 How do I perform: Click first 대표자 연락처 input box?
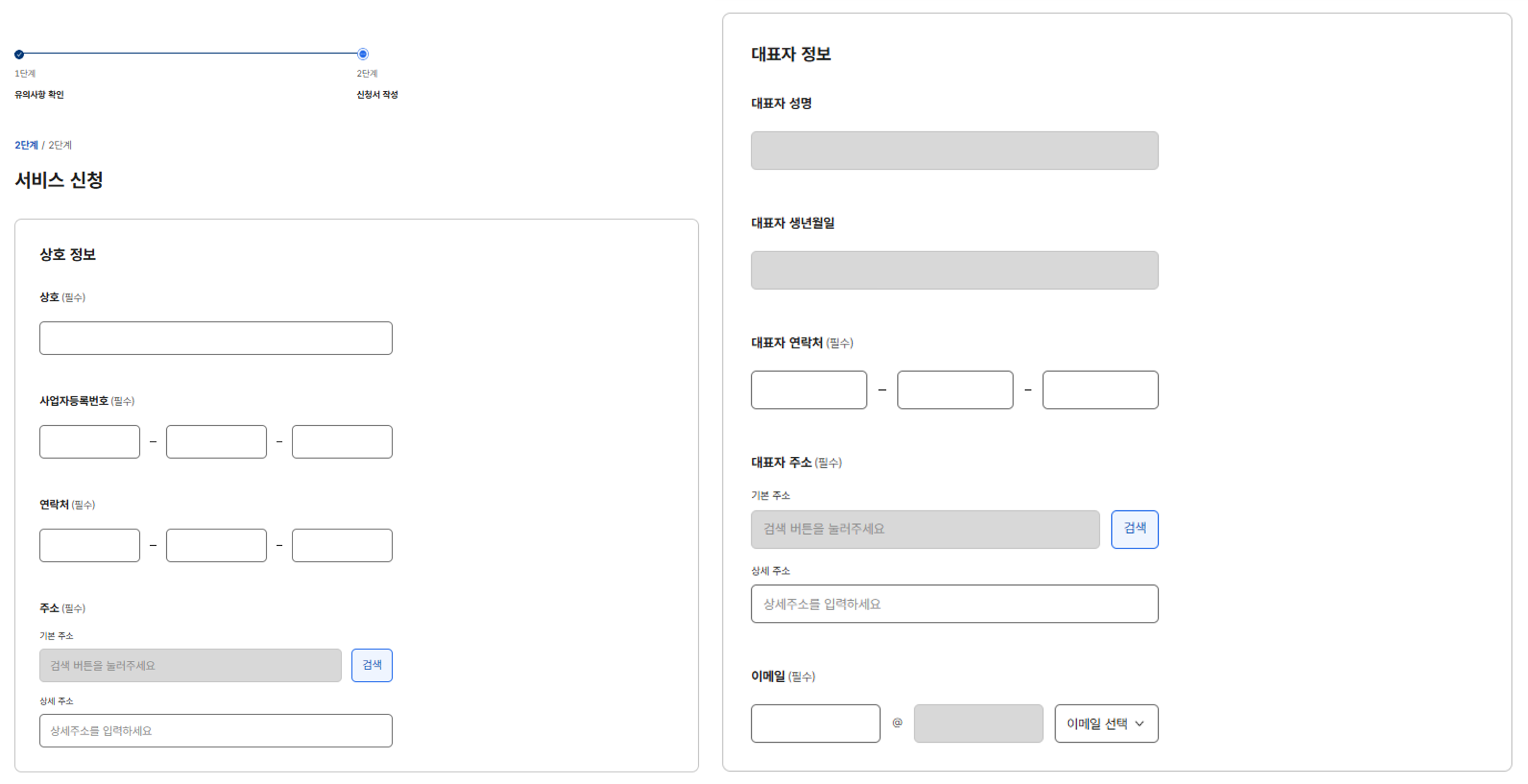pyautogui.click(x=809, y=390)
